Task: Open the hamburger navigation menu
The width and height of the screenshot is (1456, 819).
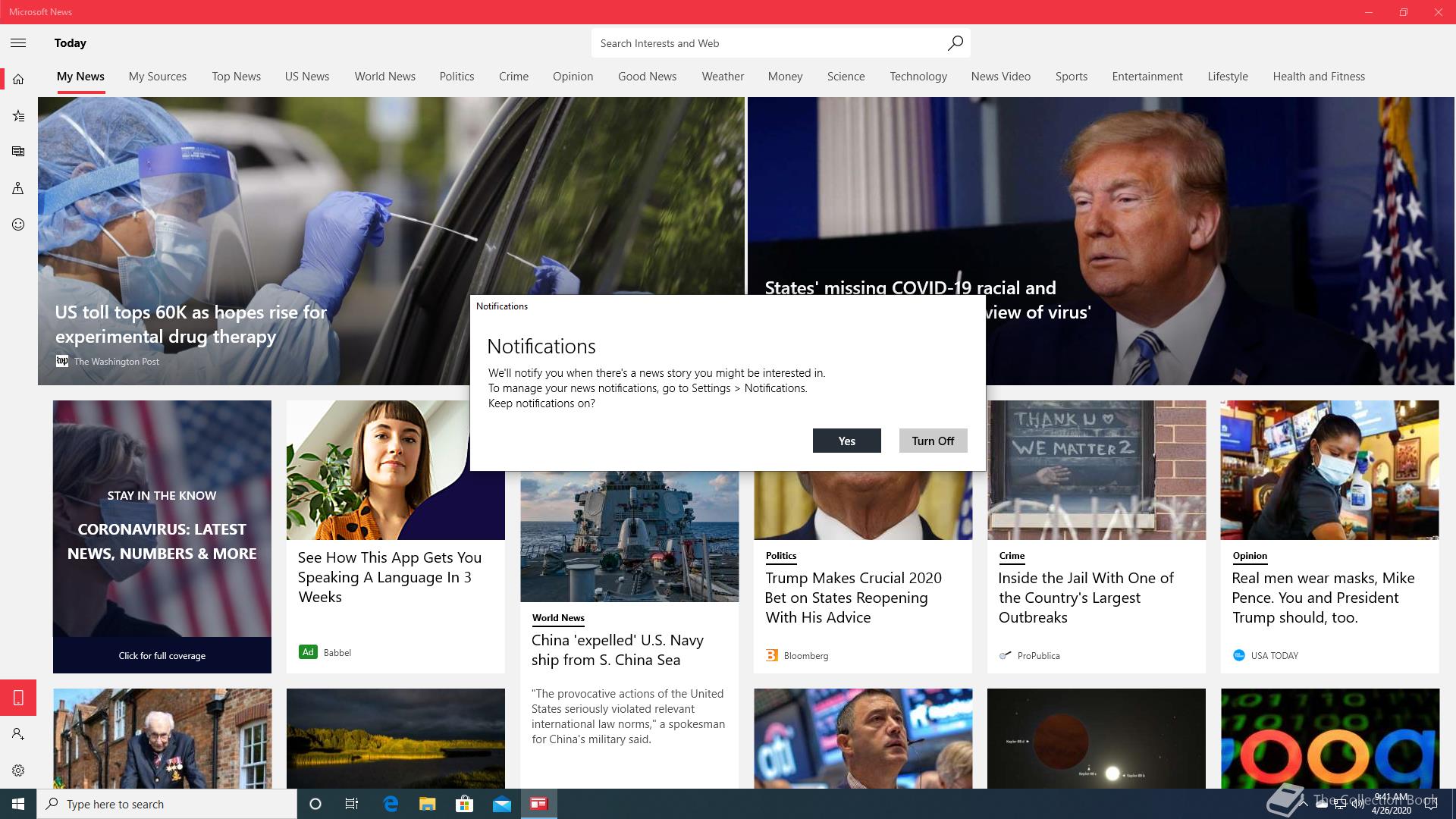Action: click(18, 43)
